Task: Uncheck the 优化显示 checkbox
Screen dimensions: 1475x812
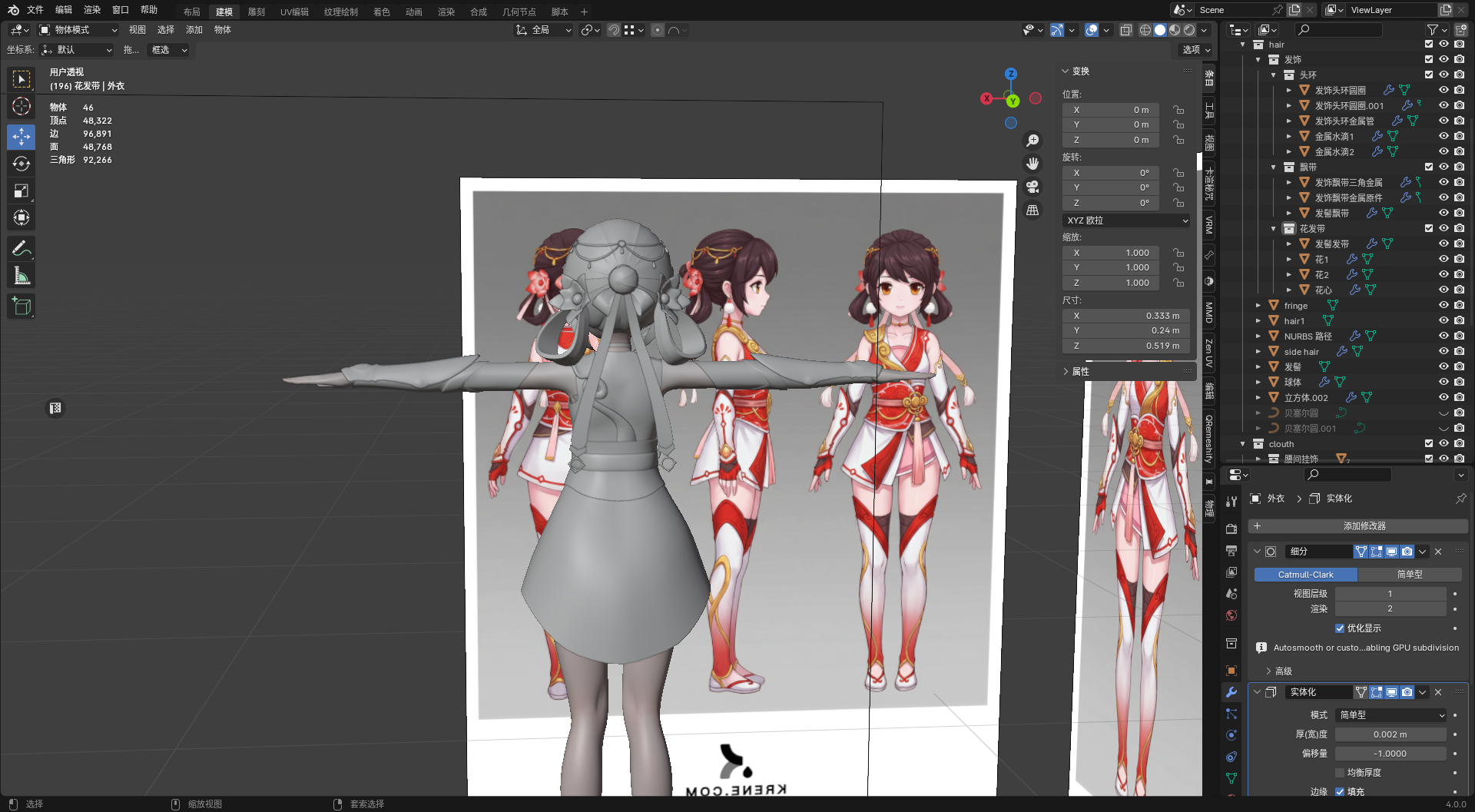Action: click(x=1340, y=628)
